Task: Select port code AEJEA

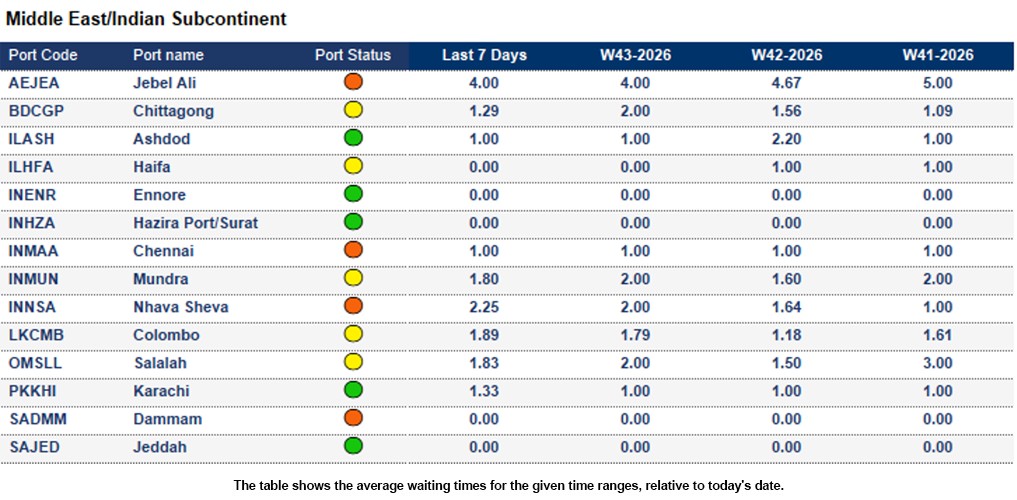Action: coord(34,83)
